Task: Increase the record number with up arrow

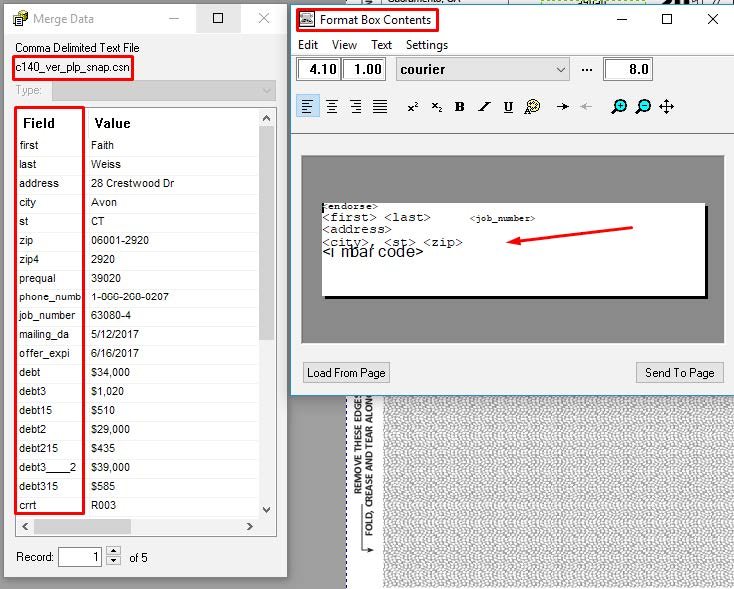Action: tap(113, 551)
